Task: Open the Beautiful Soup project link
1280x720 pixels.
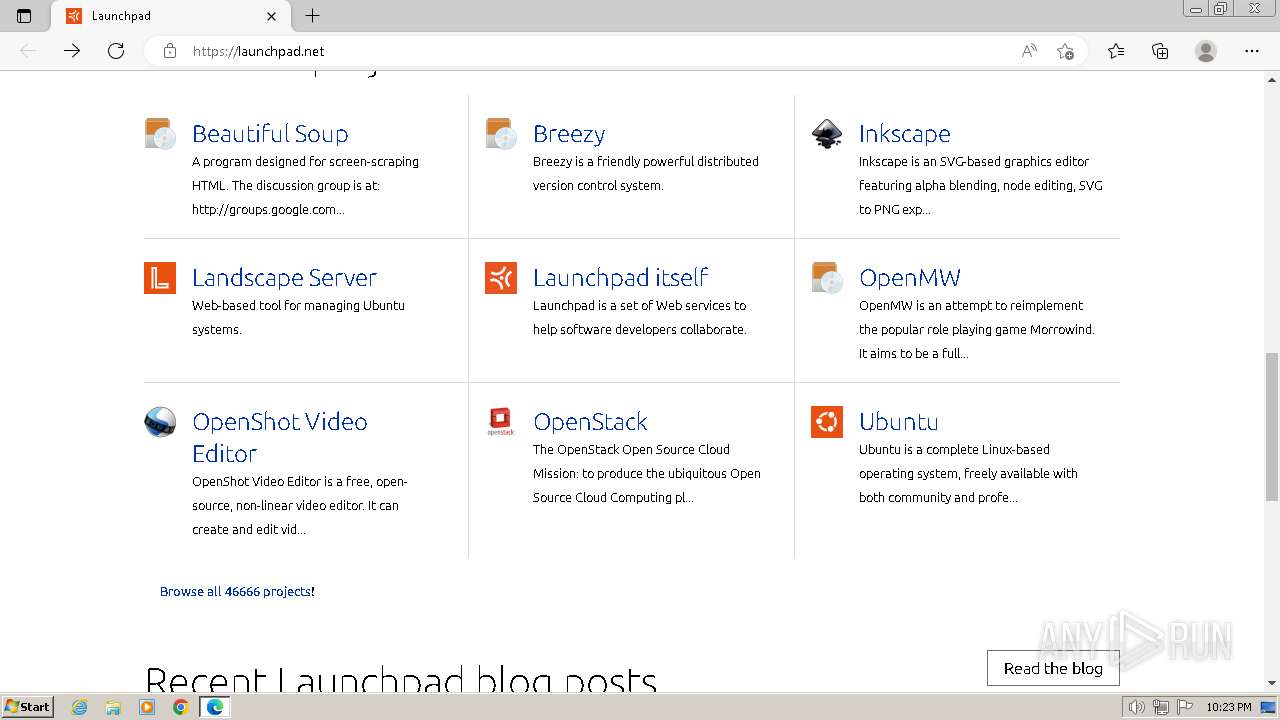Action: click(x=270, y=134)
